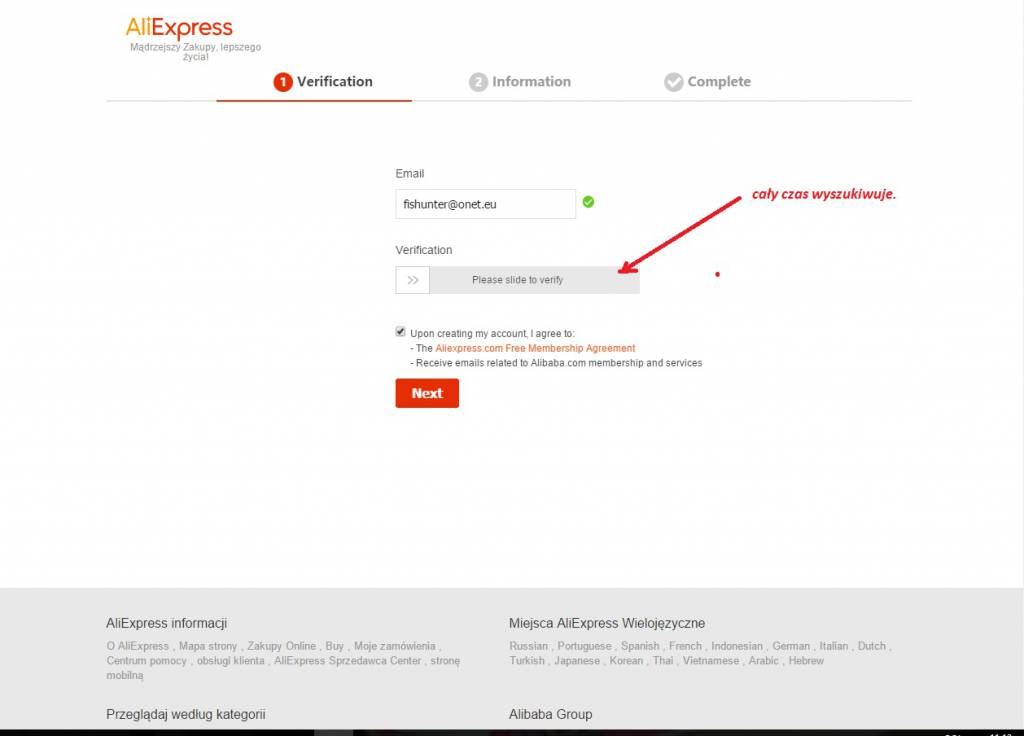
Task: Open the Arabic language site link
Action: pos(763,661)
